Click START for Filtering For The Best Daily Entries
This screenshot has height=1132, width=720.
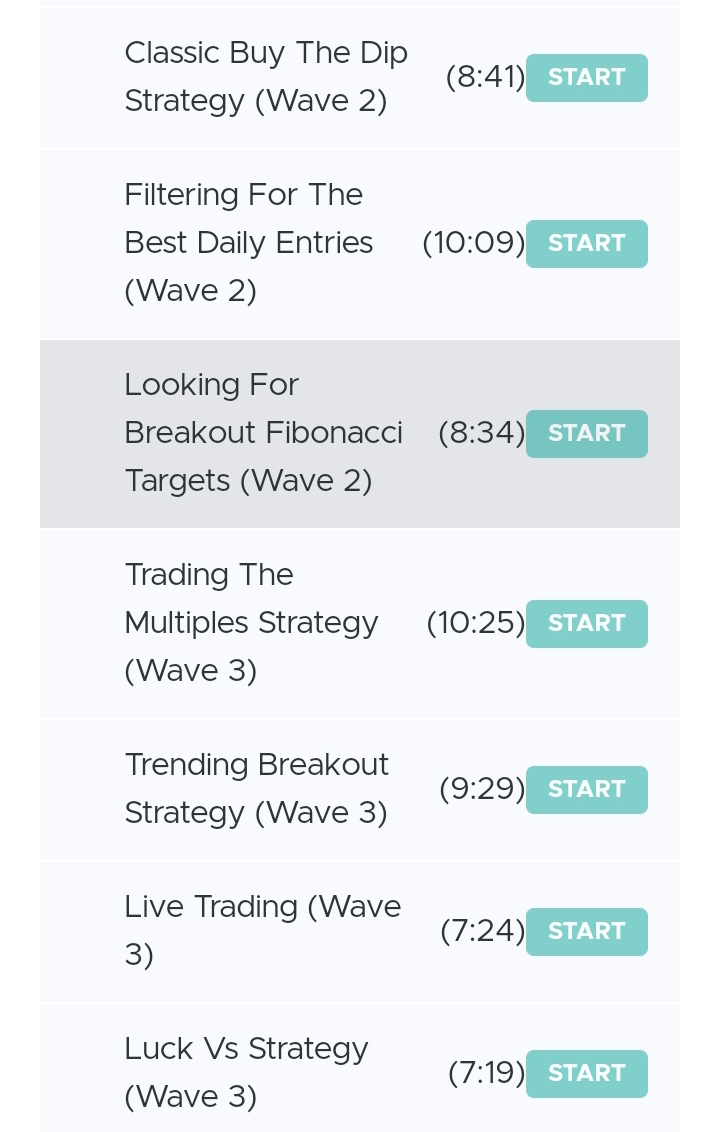[586, 243]
